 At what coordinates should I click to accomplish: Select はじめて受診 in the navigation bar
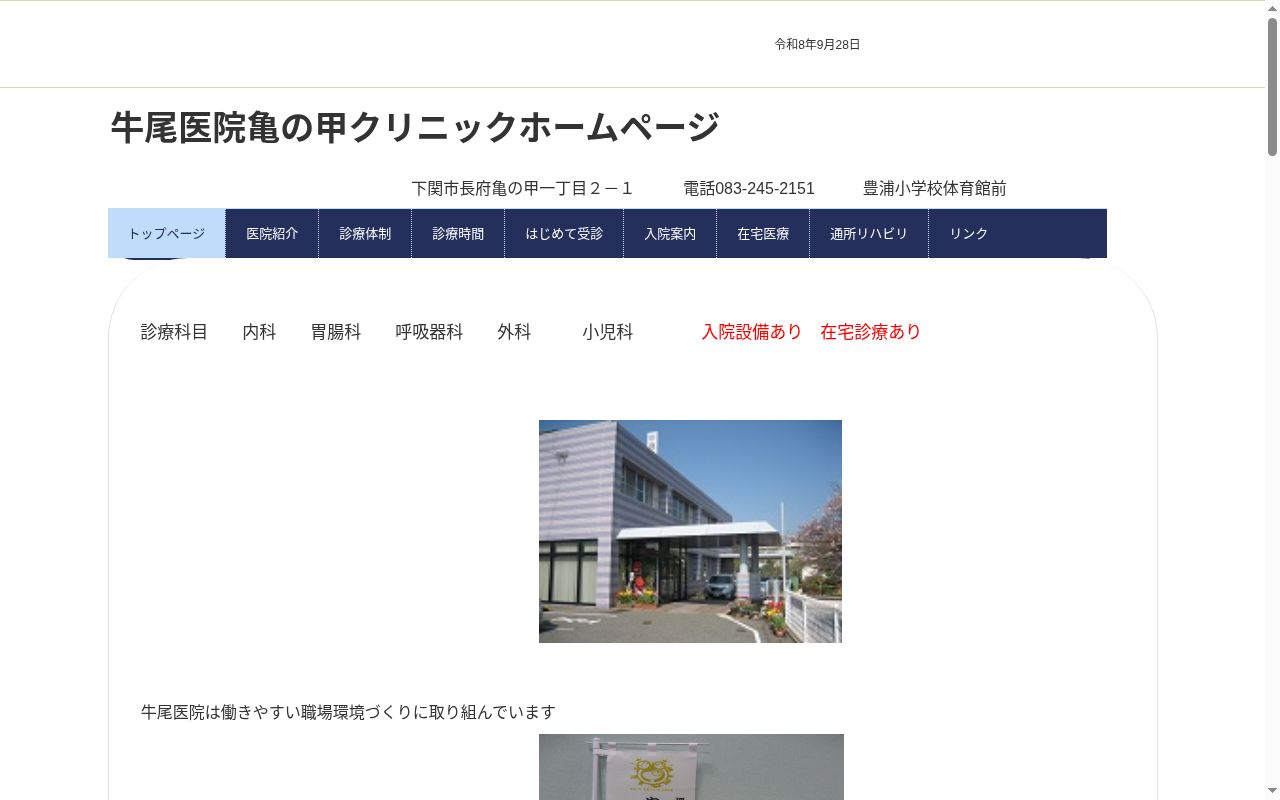point(564,233)
